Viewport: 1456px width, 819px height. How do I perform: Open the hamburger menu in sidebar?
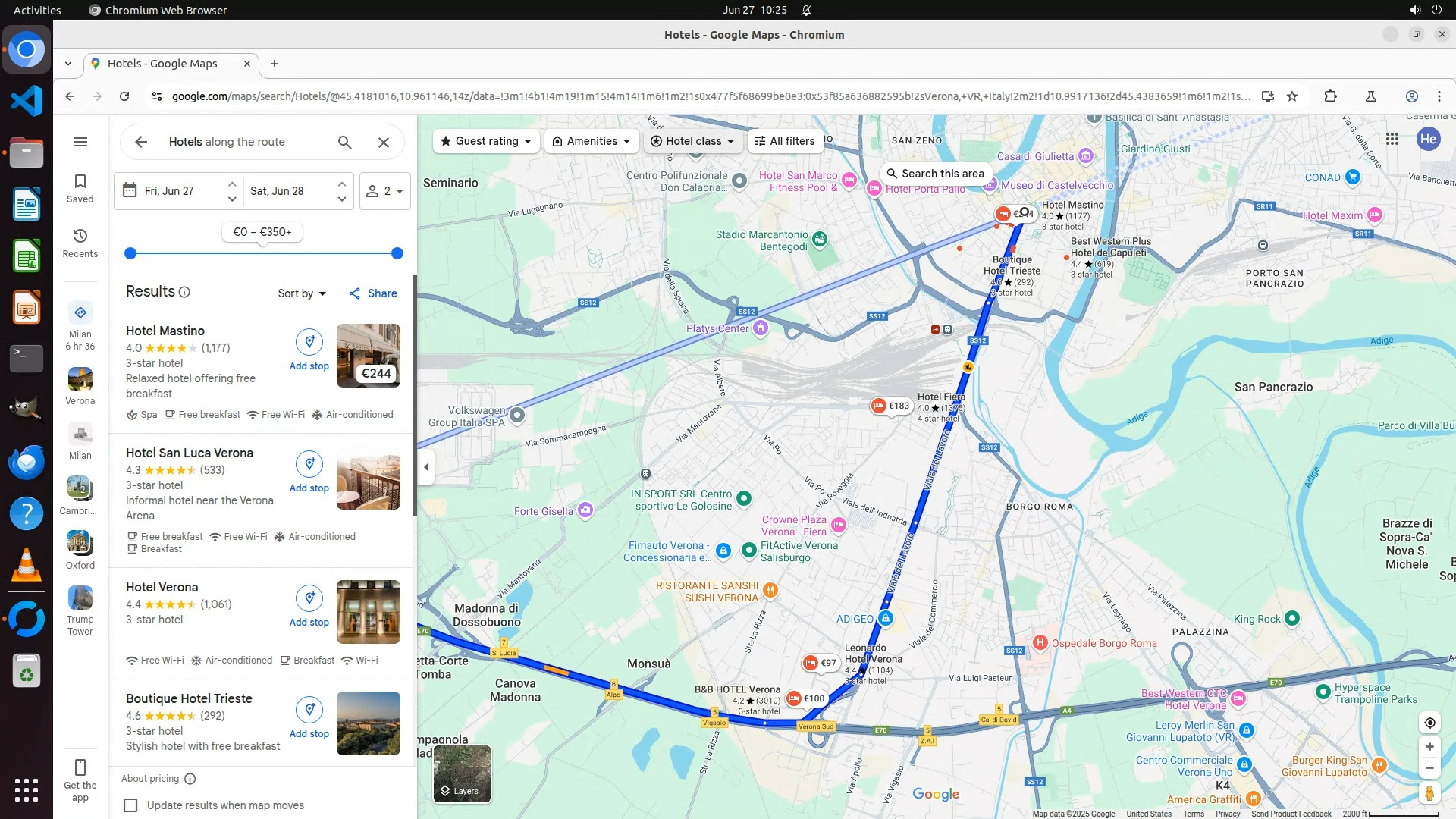(80, 142)
